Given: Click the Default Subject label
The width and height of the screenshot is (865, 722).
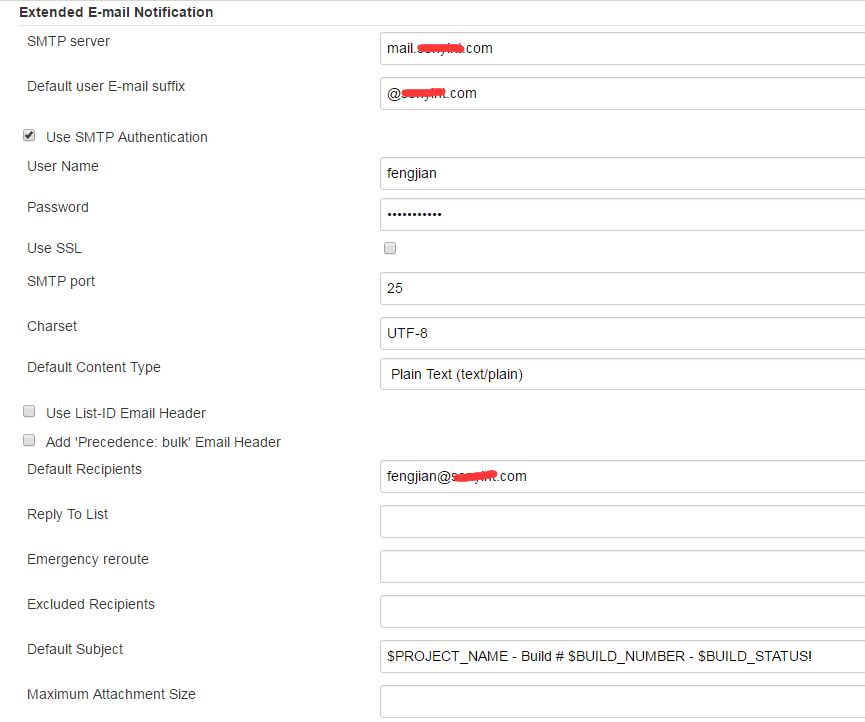Looking at the screenshot, I should pyautogui.click(x=75, y=649).
